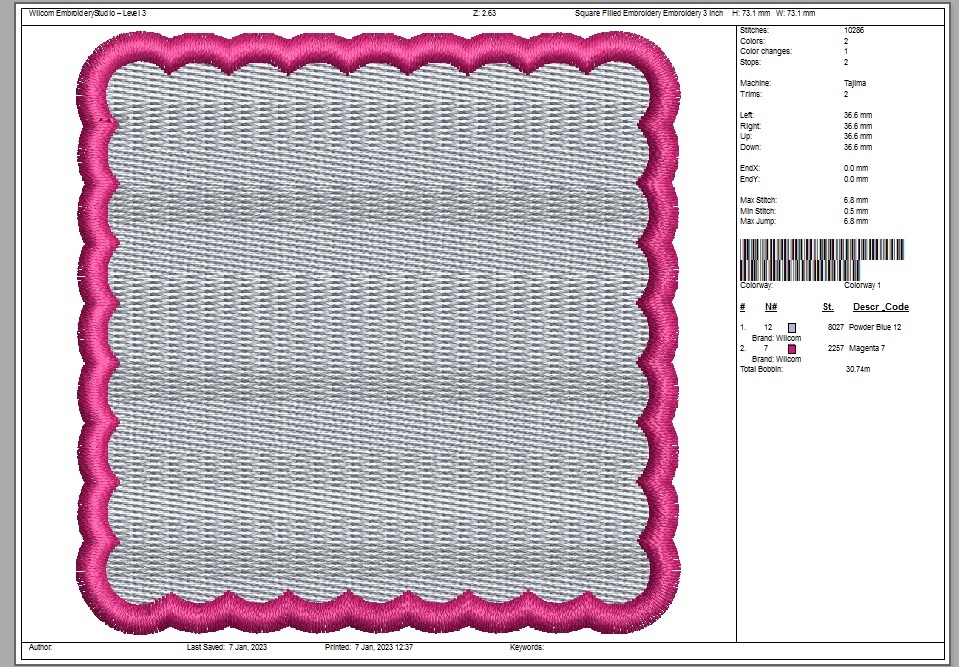Click the Powder Blue 12 color swatch
The image size is (959, 667).
[x=792, y=328]
